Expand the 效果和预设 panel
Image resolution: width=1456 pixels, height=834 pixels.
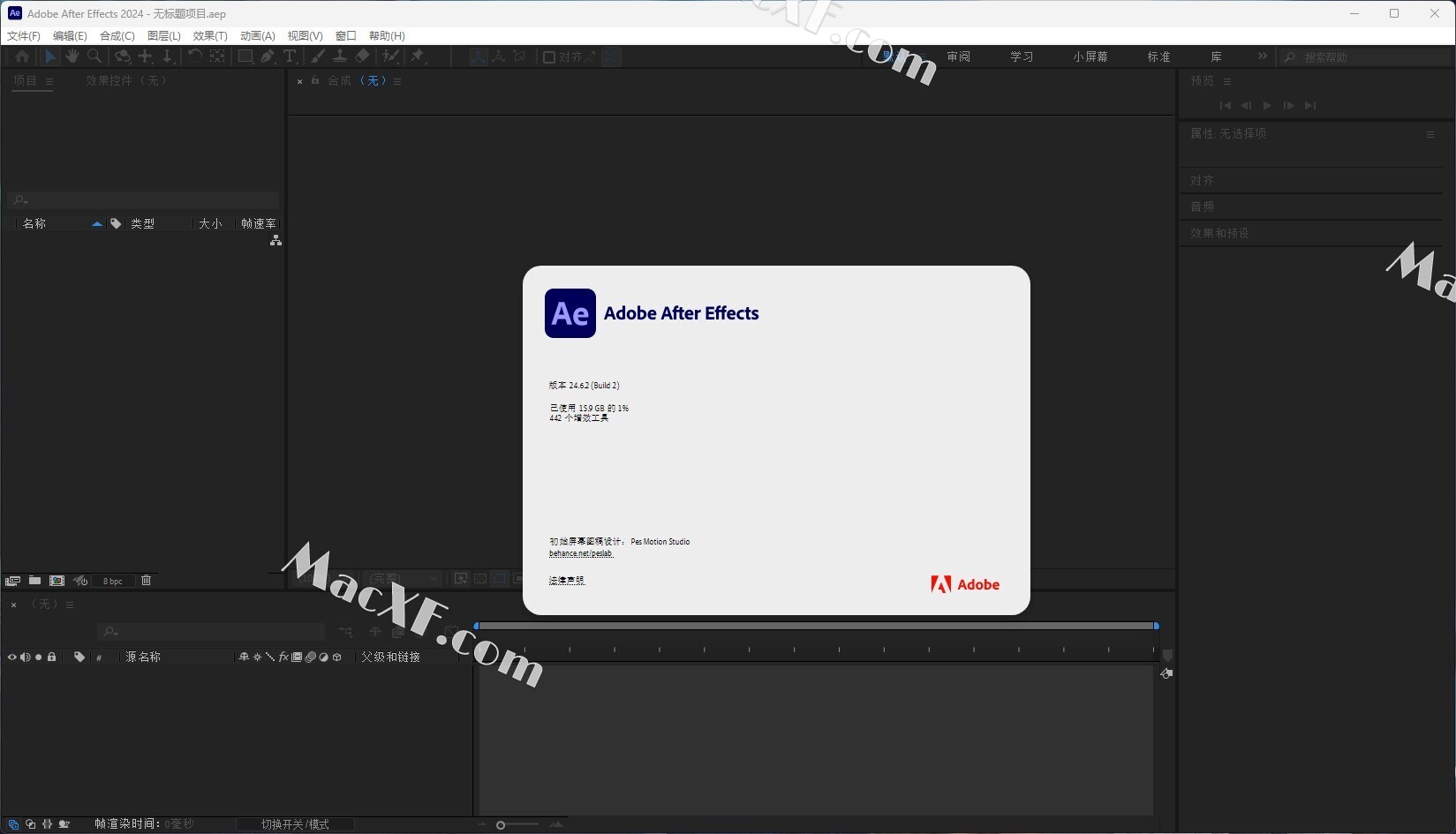tap(1219, 233)
